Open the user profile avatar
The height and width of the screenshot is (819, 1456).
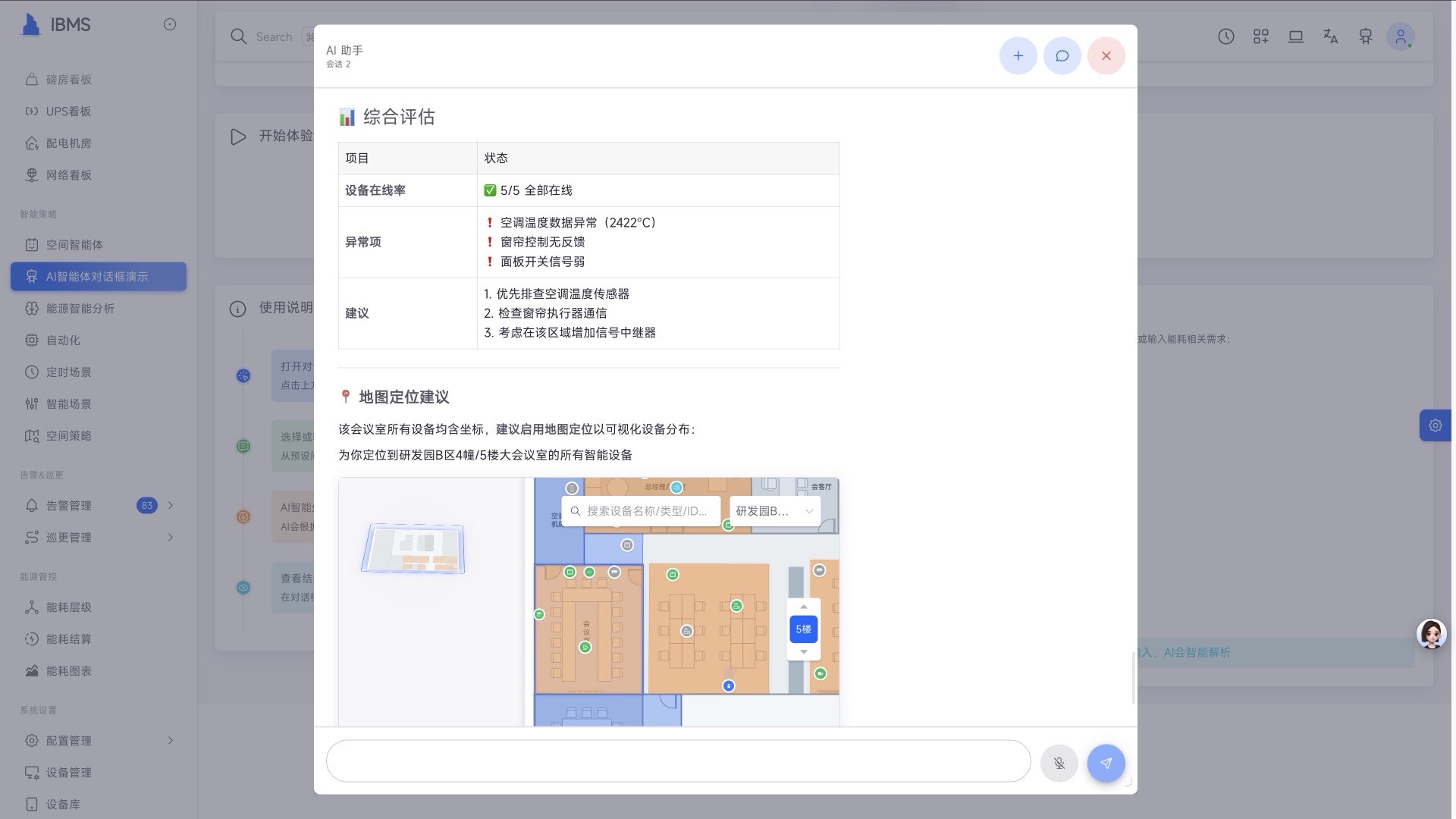pyautogui.click(x=1400, y=36)
